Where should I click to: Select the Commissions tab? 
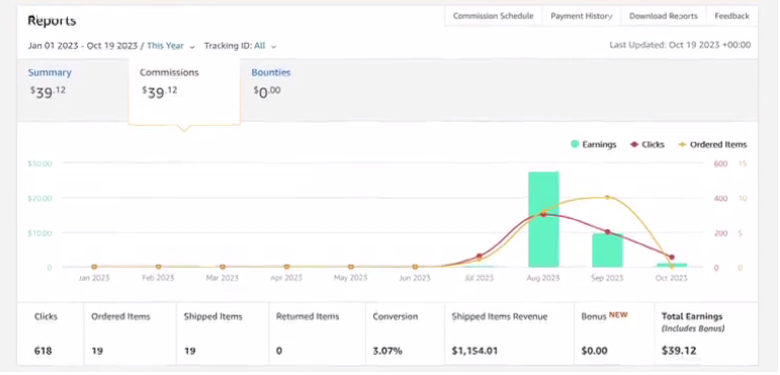169,73
